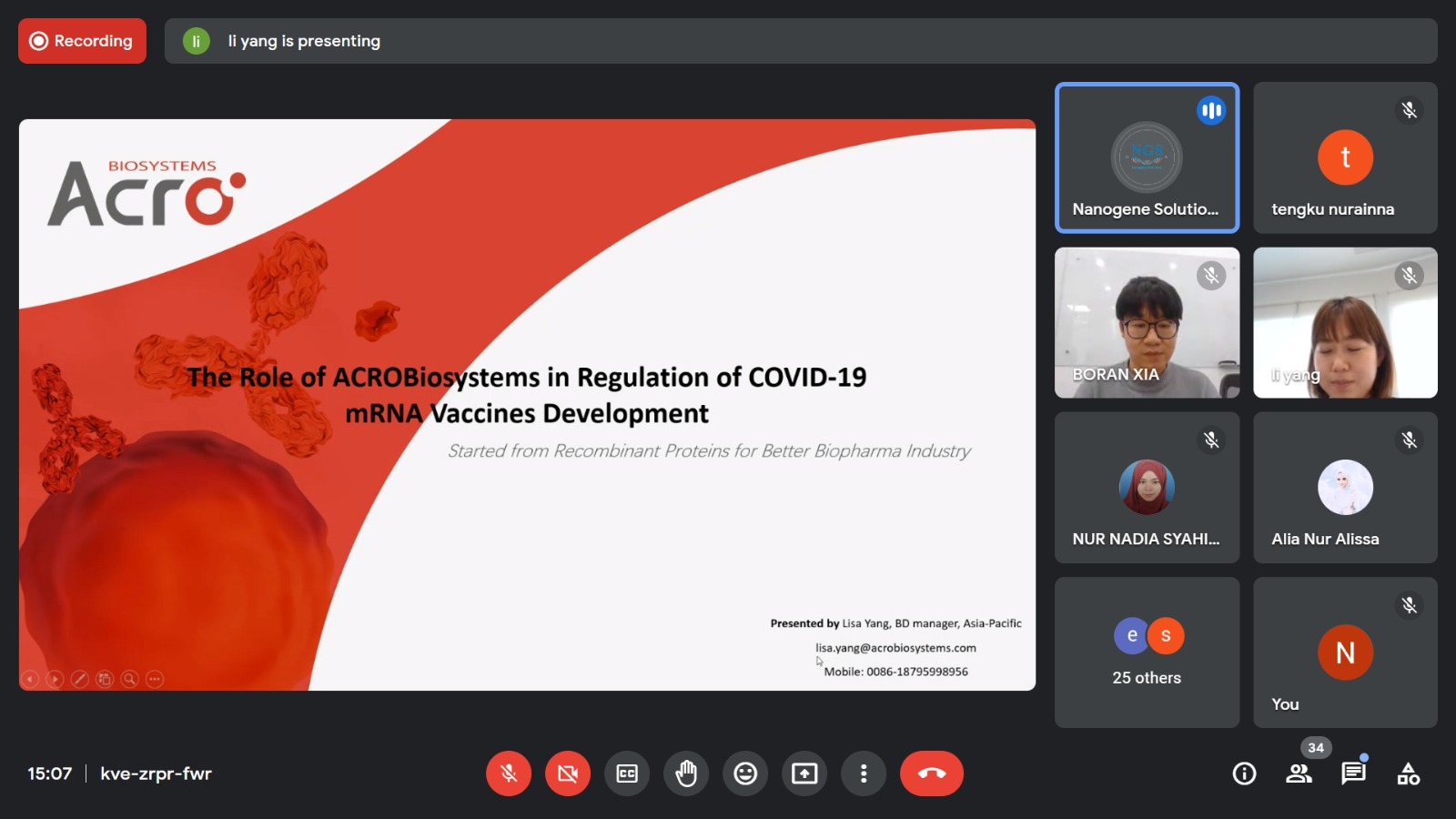
Task: Toggle closed captions
Action: tap(627, 773)
